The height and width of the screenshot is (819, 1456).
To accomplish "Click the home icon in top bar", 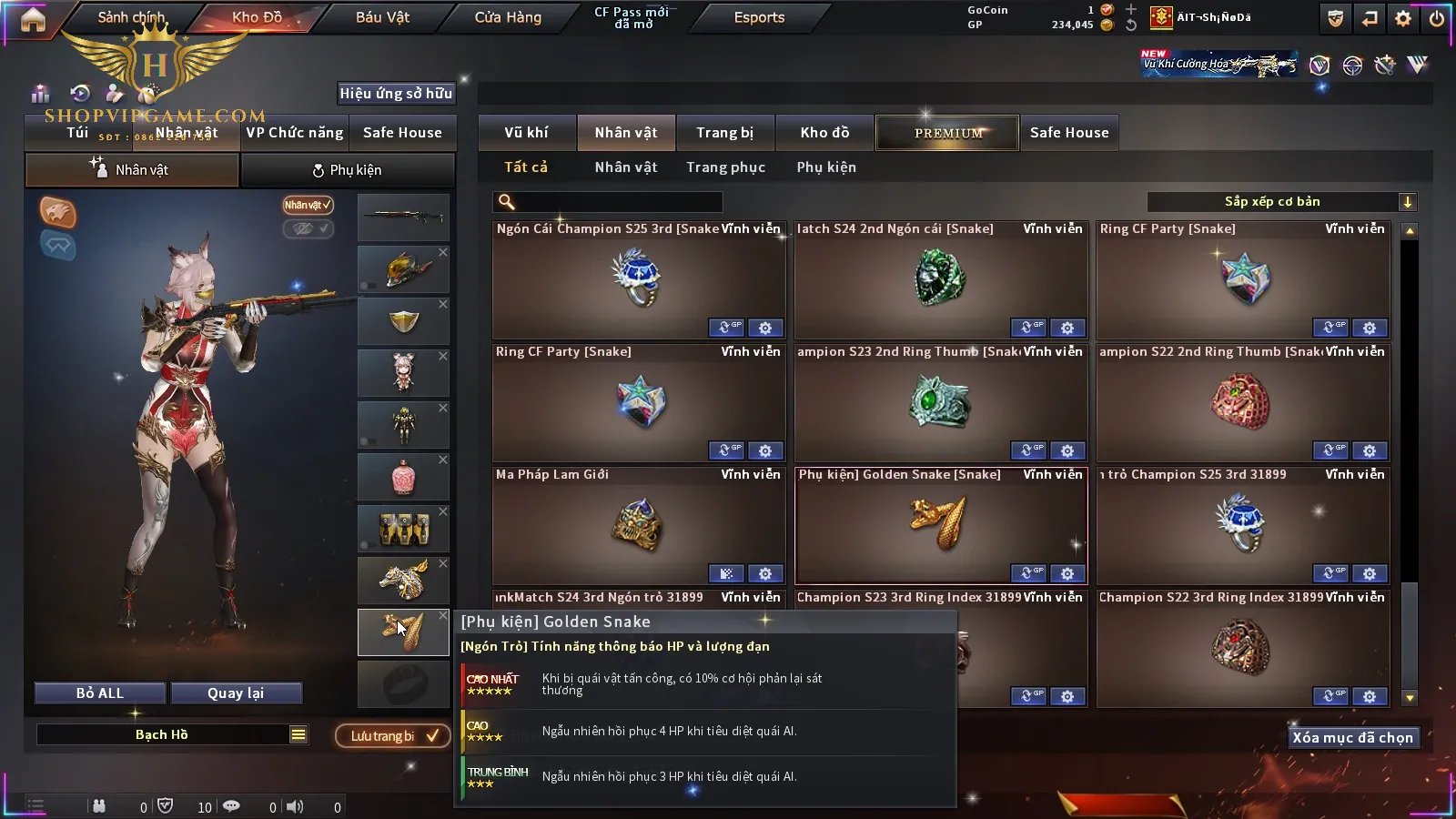I will click(33, 19).
